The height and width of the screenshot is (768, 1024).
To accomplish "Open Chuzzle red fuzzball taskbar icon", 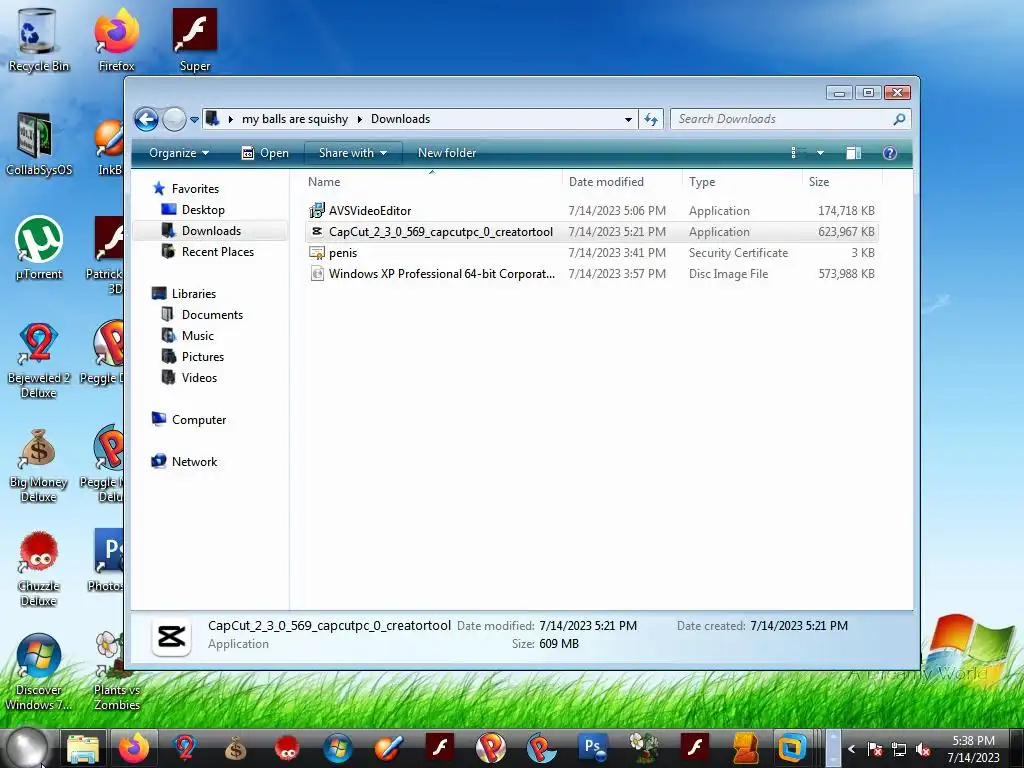I will [287, 748].
